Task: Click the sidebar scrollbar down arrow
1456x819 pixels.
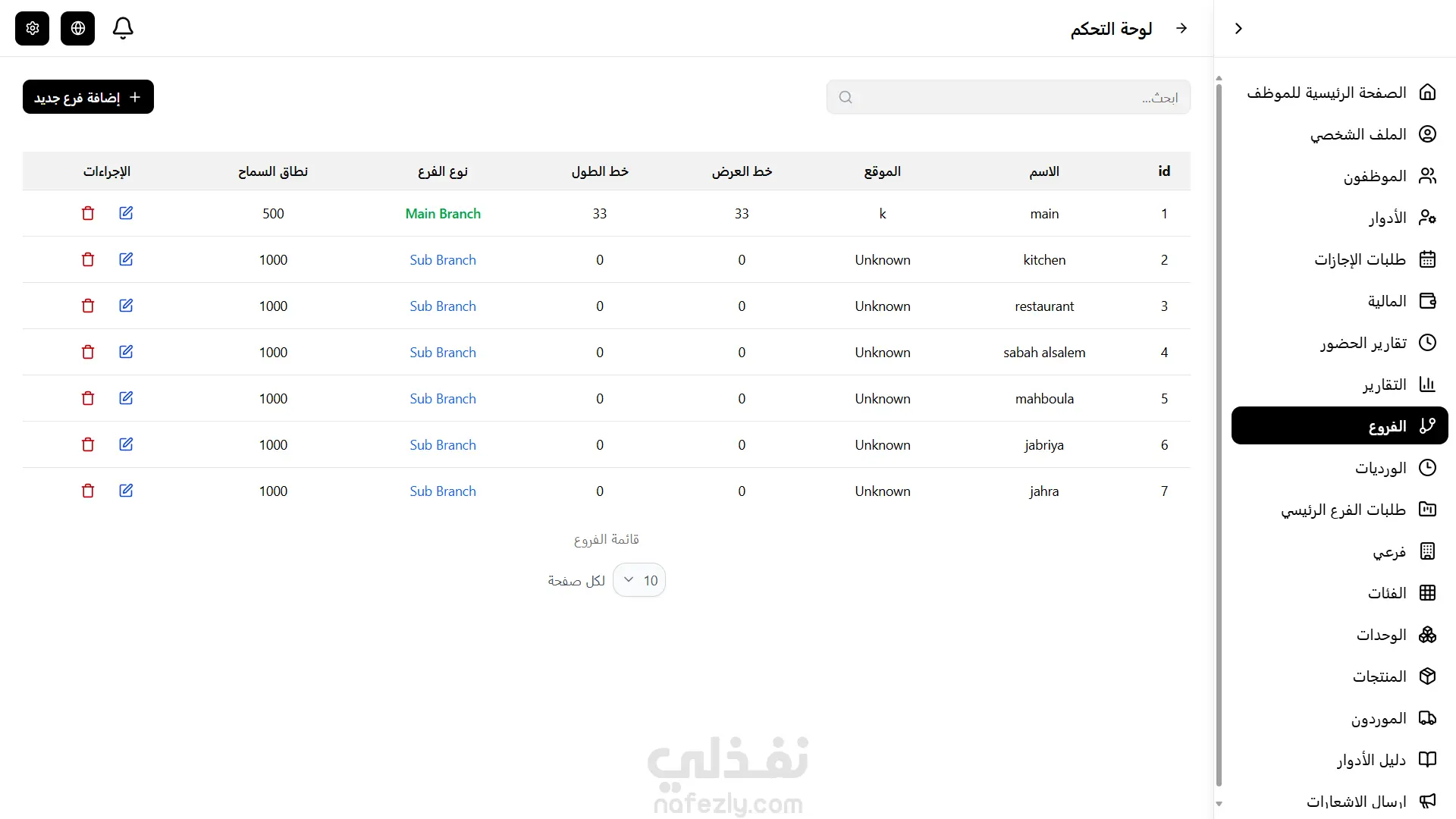Action: pos(1219,804)
